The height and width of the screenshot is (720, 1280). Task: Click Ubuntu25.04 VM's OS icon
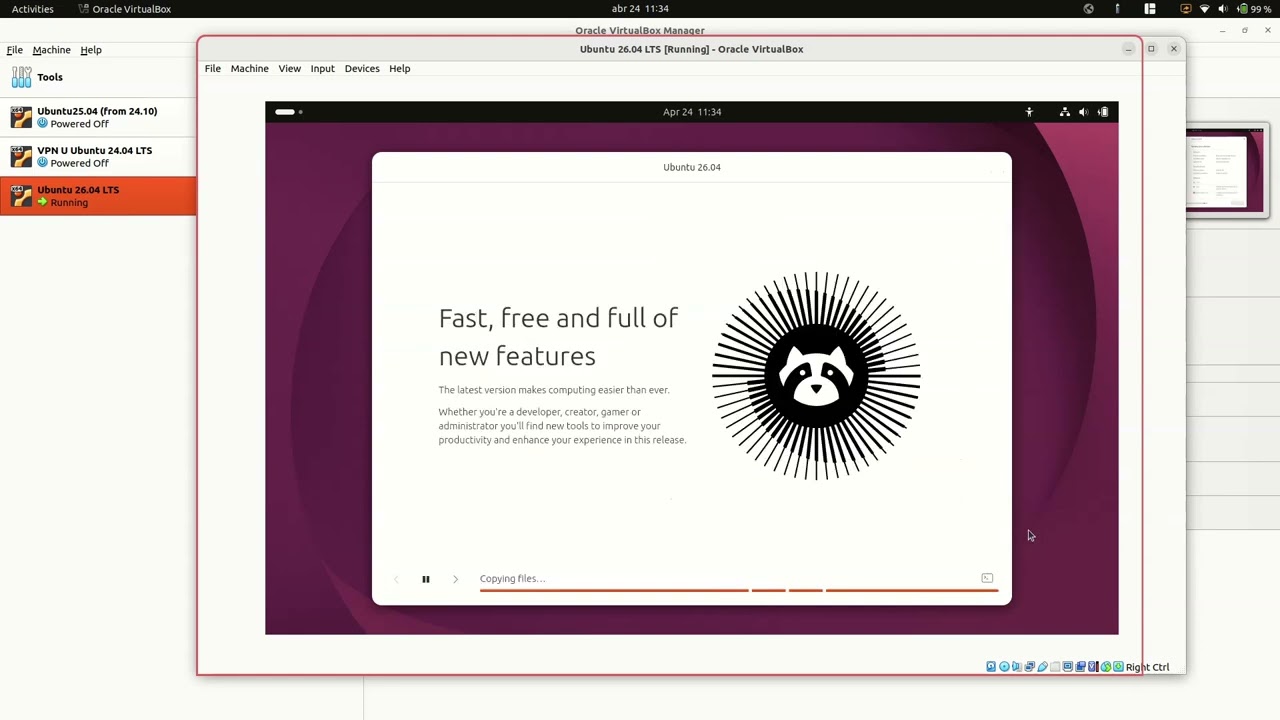pyautogui.click(x=21, y=117)
